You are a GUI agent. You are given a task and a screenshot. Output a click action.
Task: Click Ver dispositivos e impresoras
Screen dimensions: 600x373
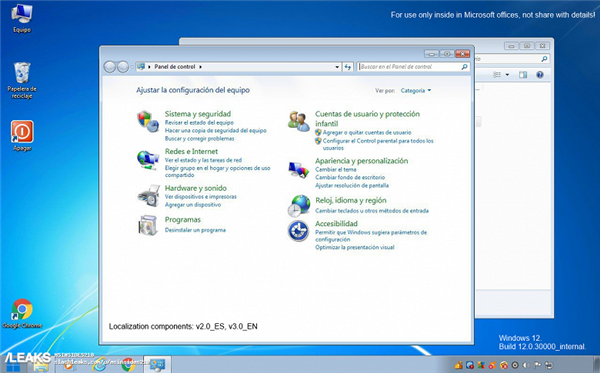(x=201, y=197)
